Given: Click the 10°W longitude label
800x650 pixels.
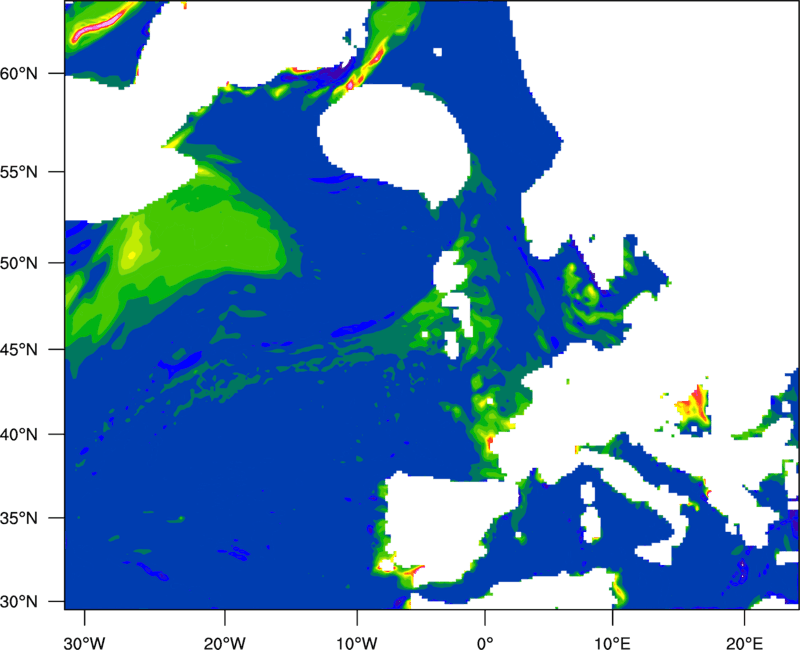Looking at the screenshot, I should point(357,643).
